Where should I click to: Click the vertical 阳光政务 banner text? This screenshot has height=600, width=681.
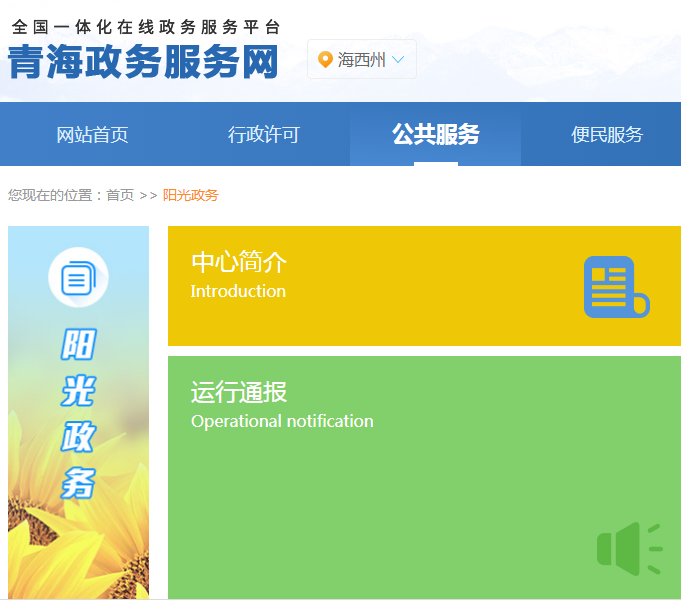coord(78,413)
